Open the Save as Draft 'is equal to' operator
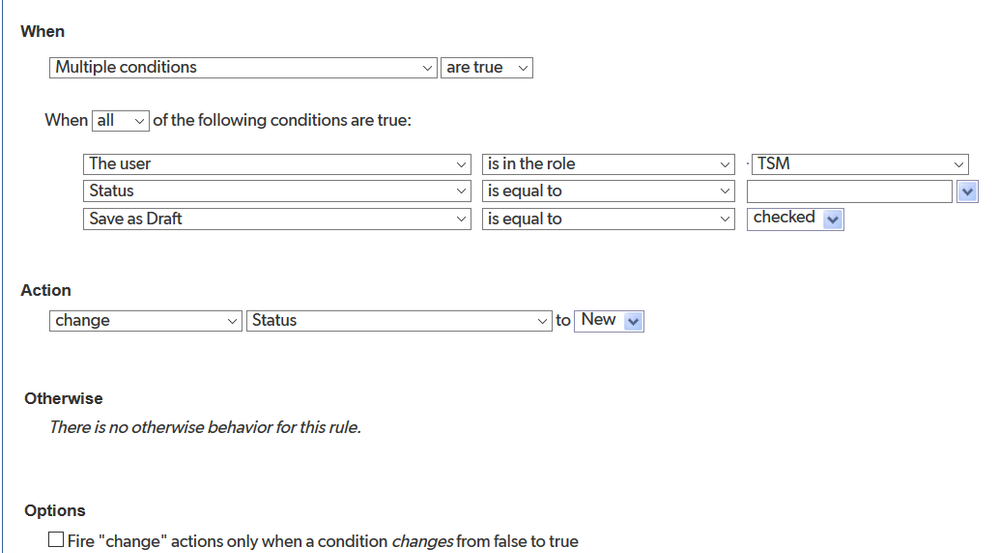This screenshot has width=999, height=553. point(608,219)
